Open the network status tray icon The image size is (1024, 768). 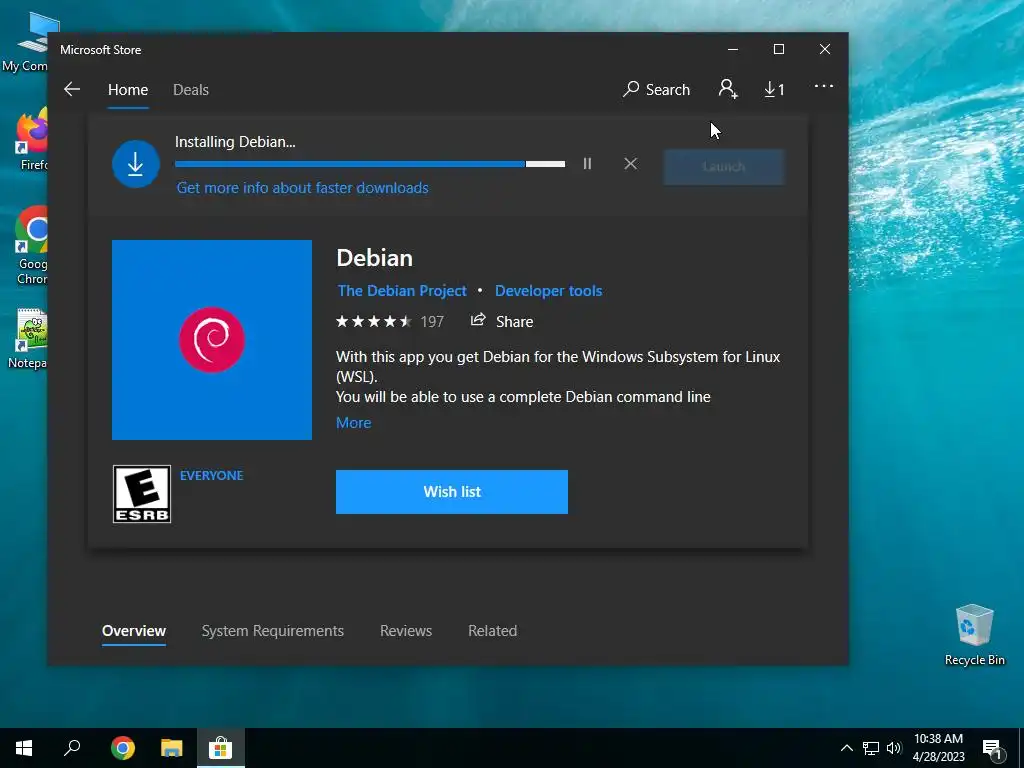coord(871,748)
